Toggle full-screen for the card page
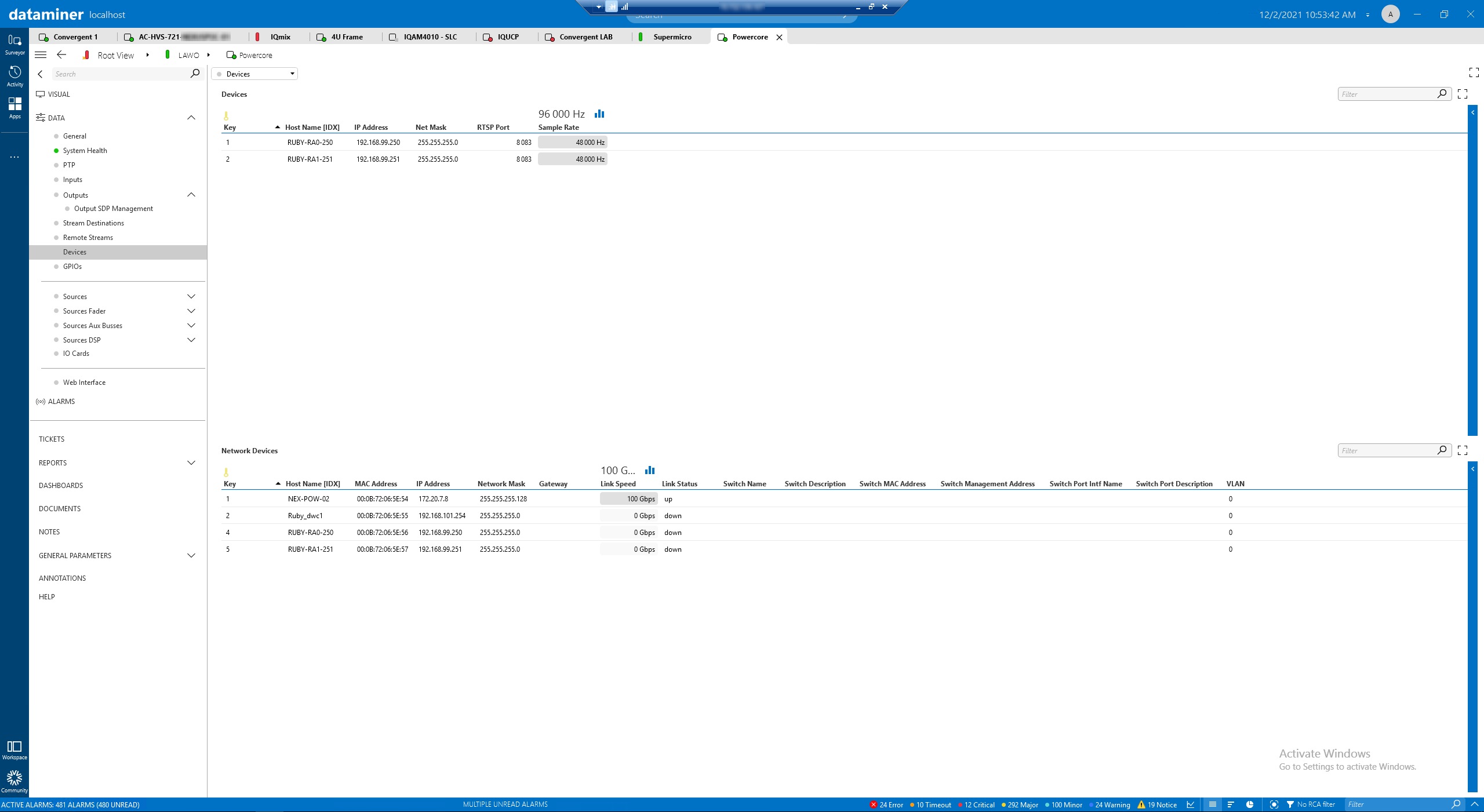This screenshot has width=1484, height=812. (1474, 72)
